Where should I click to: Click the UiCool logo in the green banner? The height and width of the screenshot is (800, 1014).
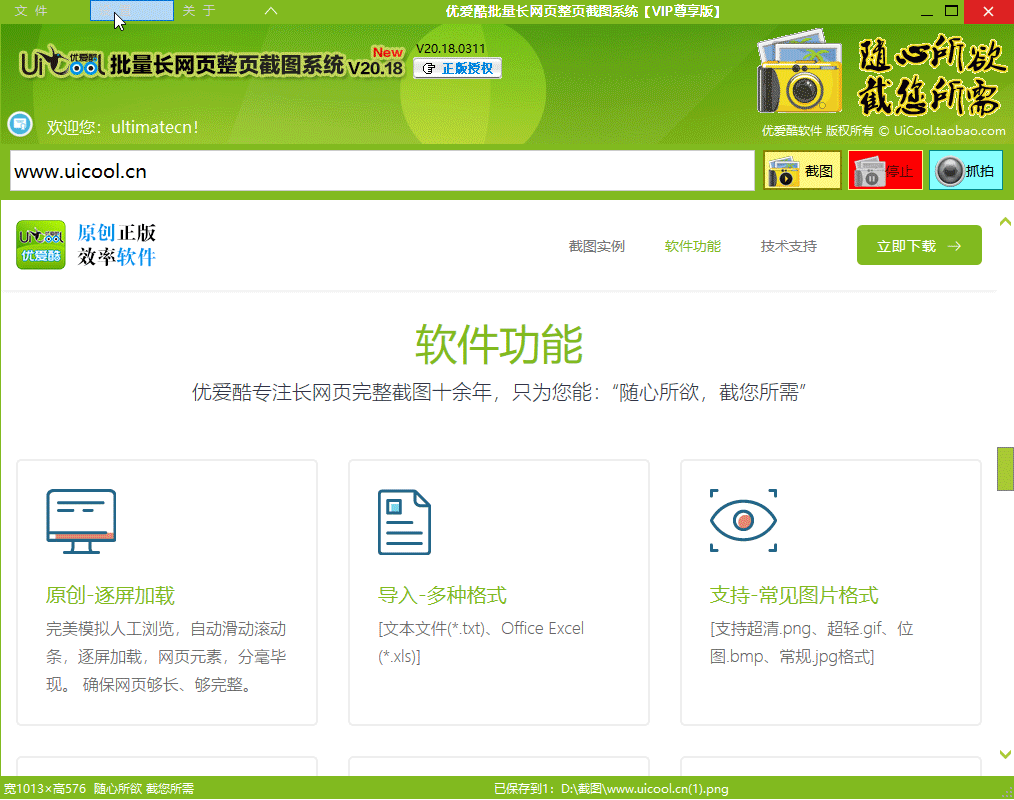(62, 63)
